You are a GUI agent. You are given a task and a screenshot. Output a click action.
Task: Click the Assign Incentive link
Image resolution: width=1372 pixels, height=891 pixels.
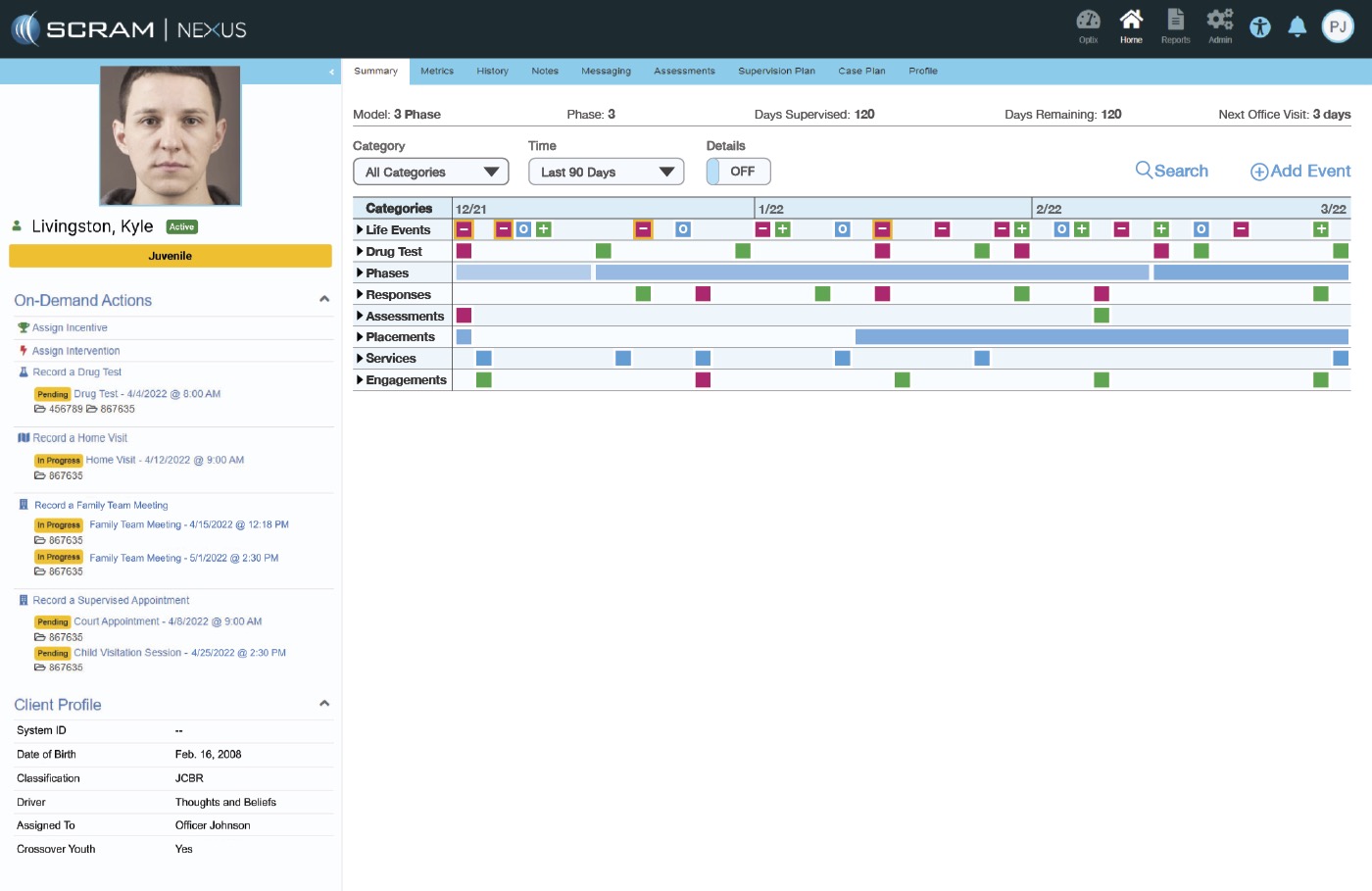(x=70, y=328)
